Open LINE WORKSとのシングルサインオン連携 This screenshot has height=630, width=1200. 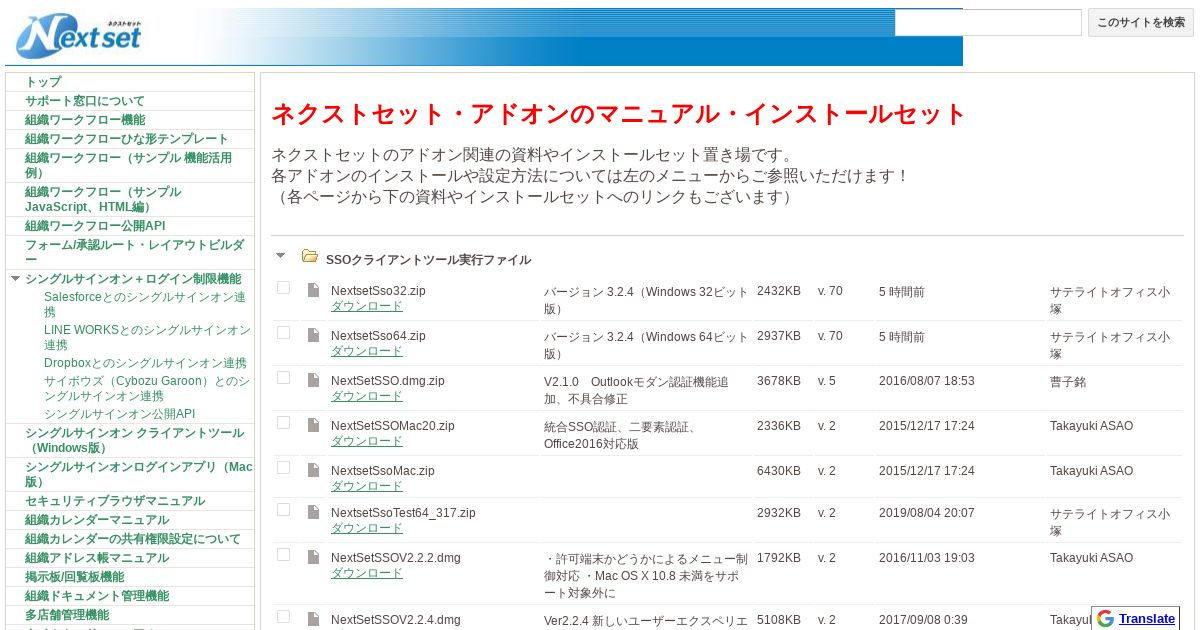[147, 337]
